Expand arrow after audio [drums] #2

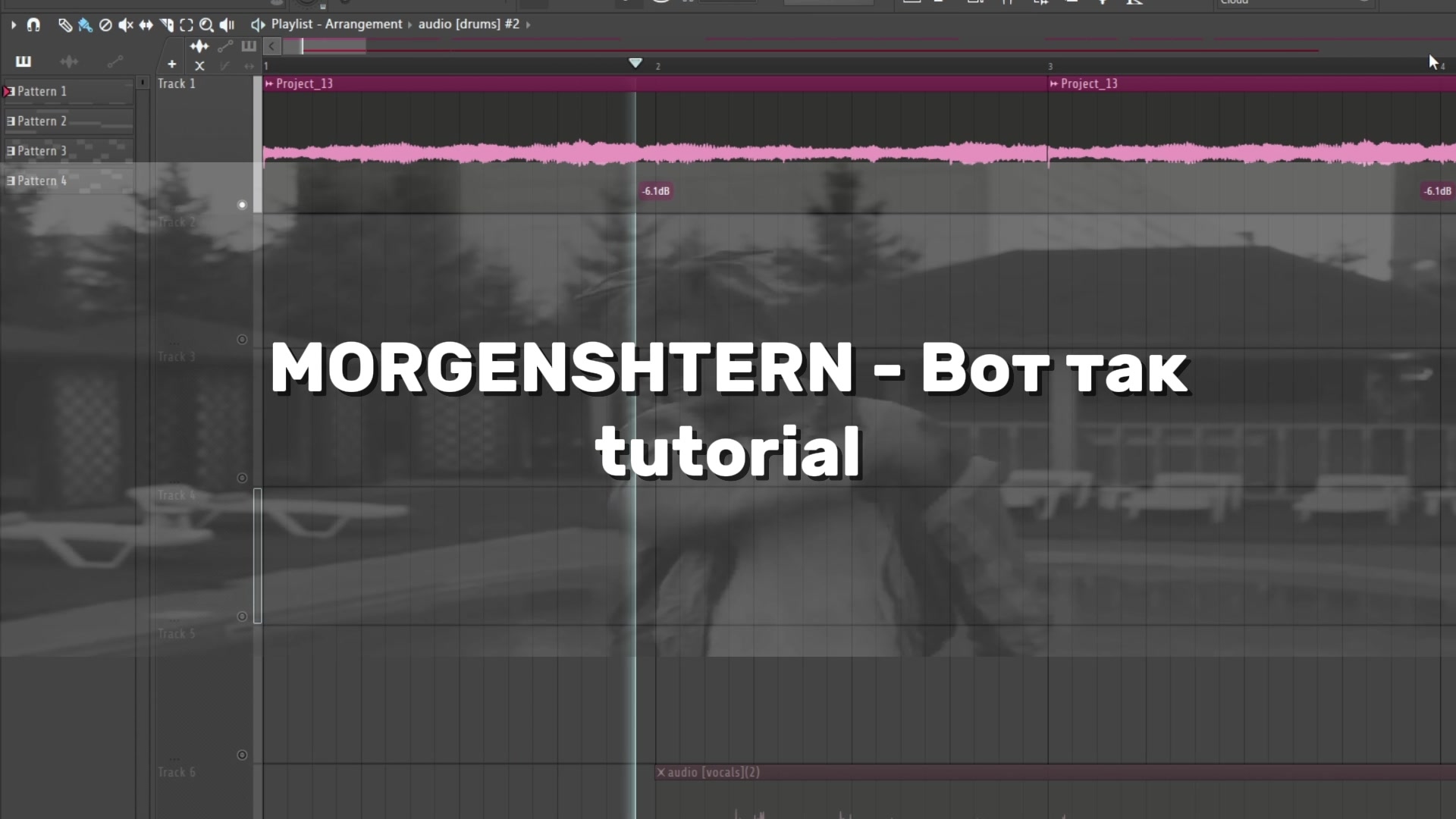tap(529, 24)
